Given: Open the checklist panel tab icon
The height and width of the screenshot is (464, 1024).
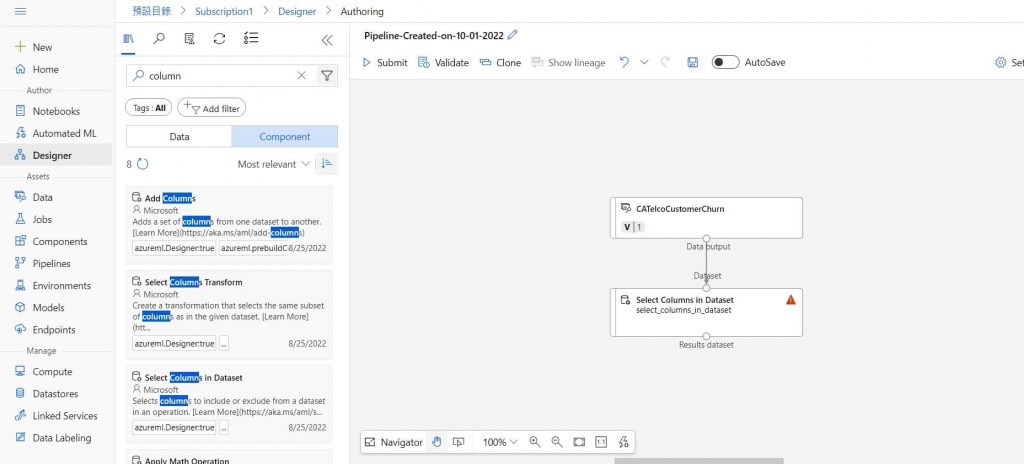Looking at the screenshot, I should (x=251, y=39).
